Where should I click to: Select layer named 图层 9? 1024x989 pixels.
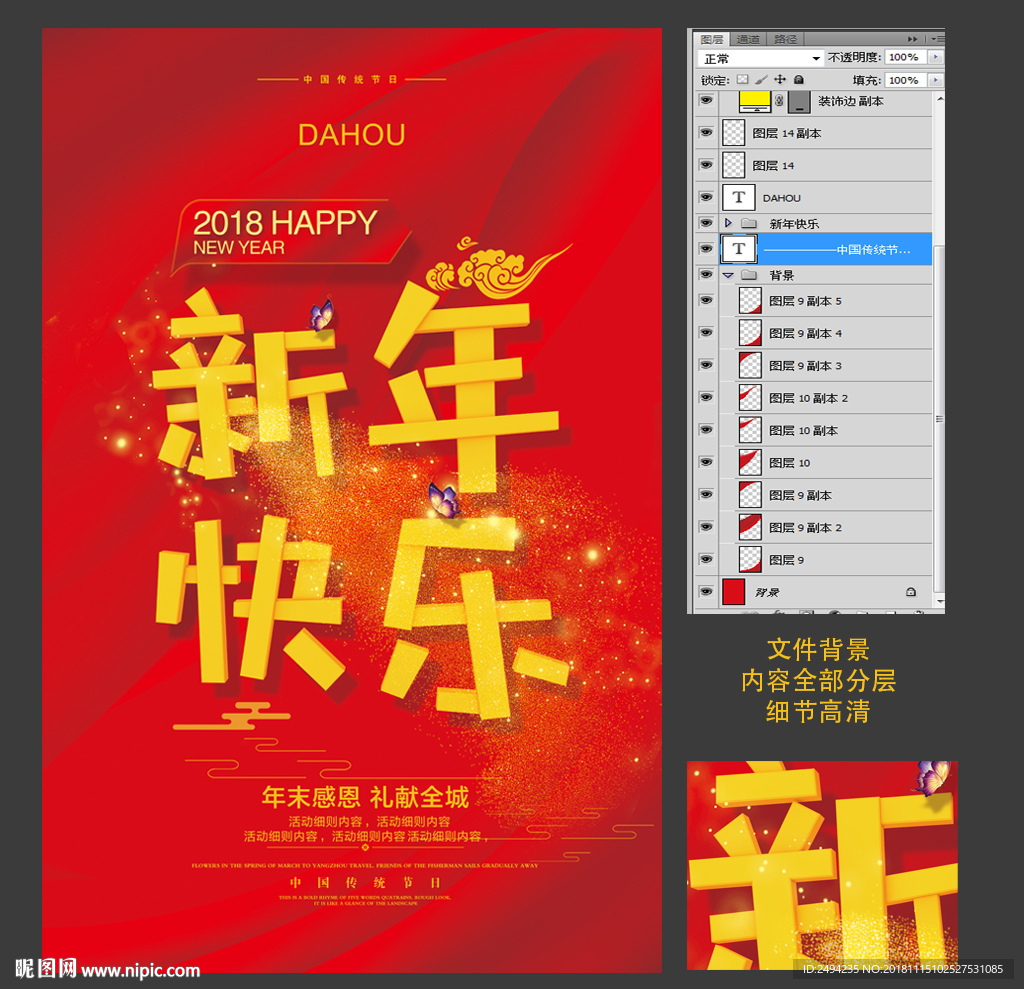tap(786, 560)
